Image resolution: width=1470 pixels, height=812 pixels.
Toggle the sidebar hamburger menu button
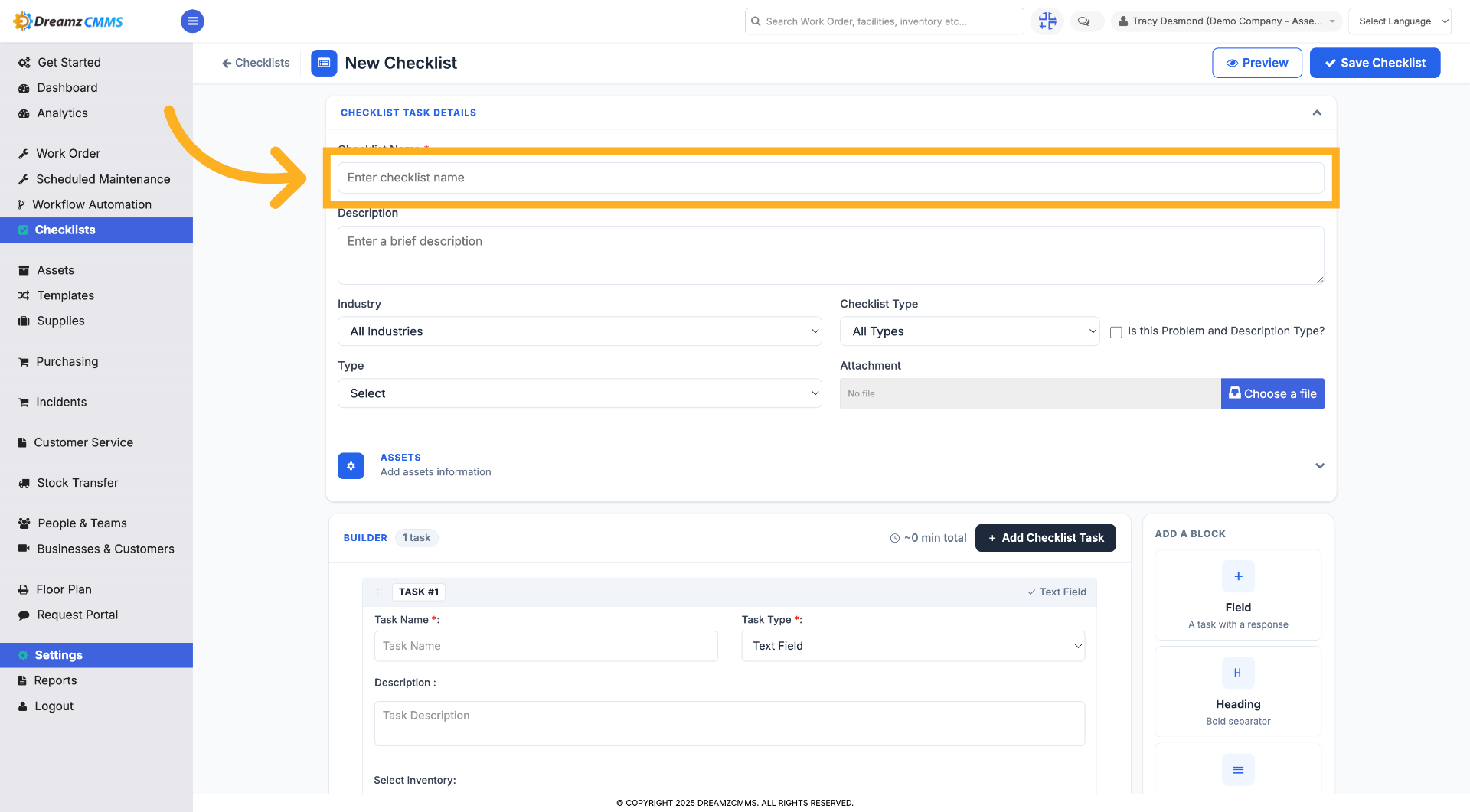[x=192, y=21]
